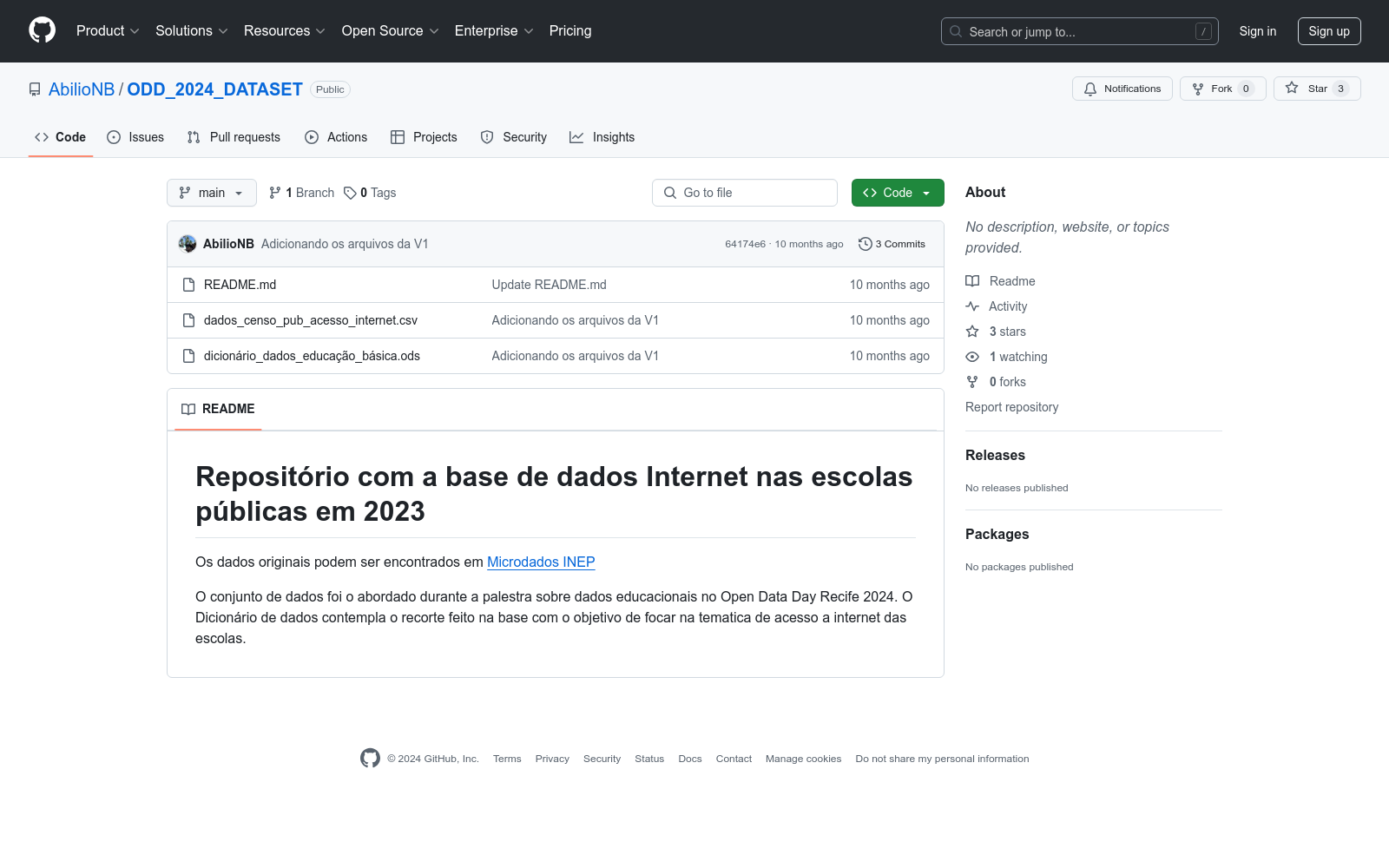Click the repository icon beside AbilioNB
1389x868 pixels.
click(35, 89)
